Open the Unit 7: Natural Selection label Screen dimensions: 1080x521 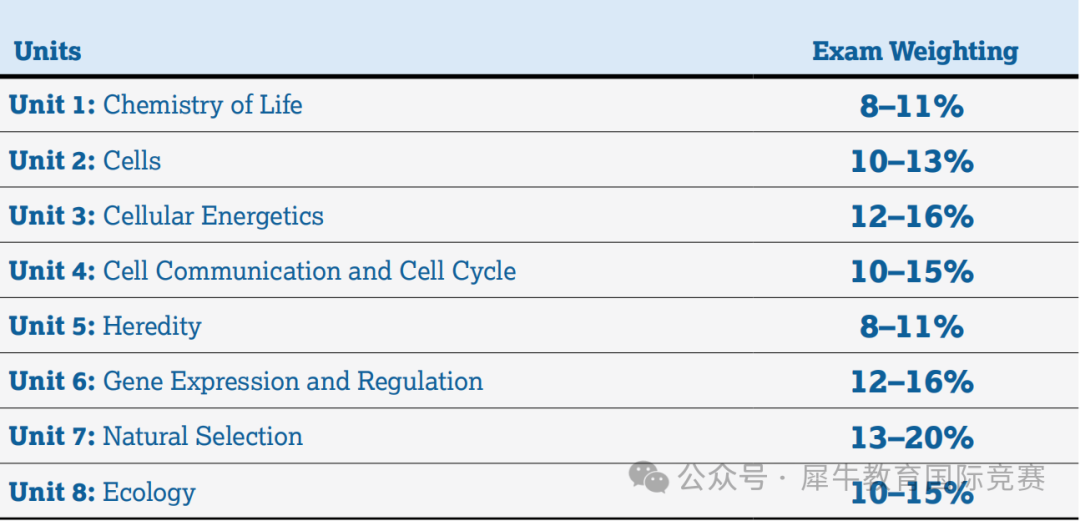tap(156, 436)
